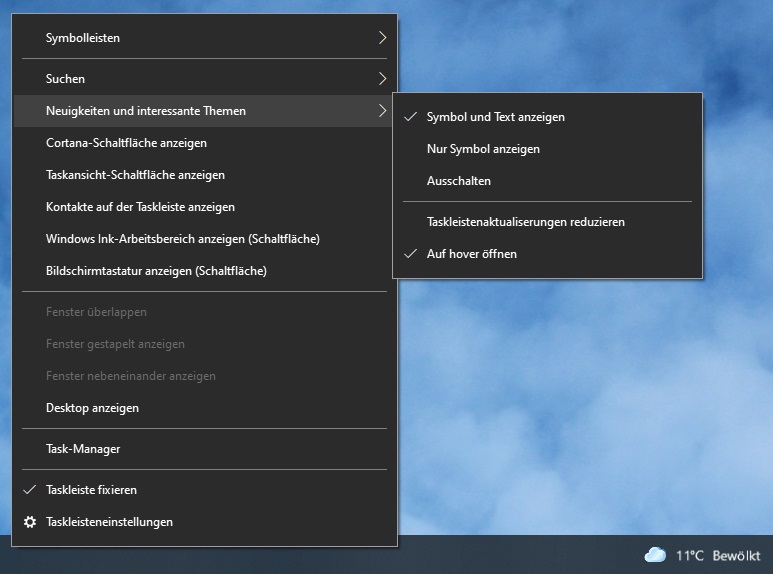Expand the Suchen submenu chevron
The image size is (773, 574).
point(382,78)
